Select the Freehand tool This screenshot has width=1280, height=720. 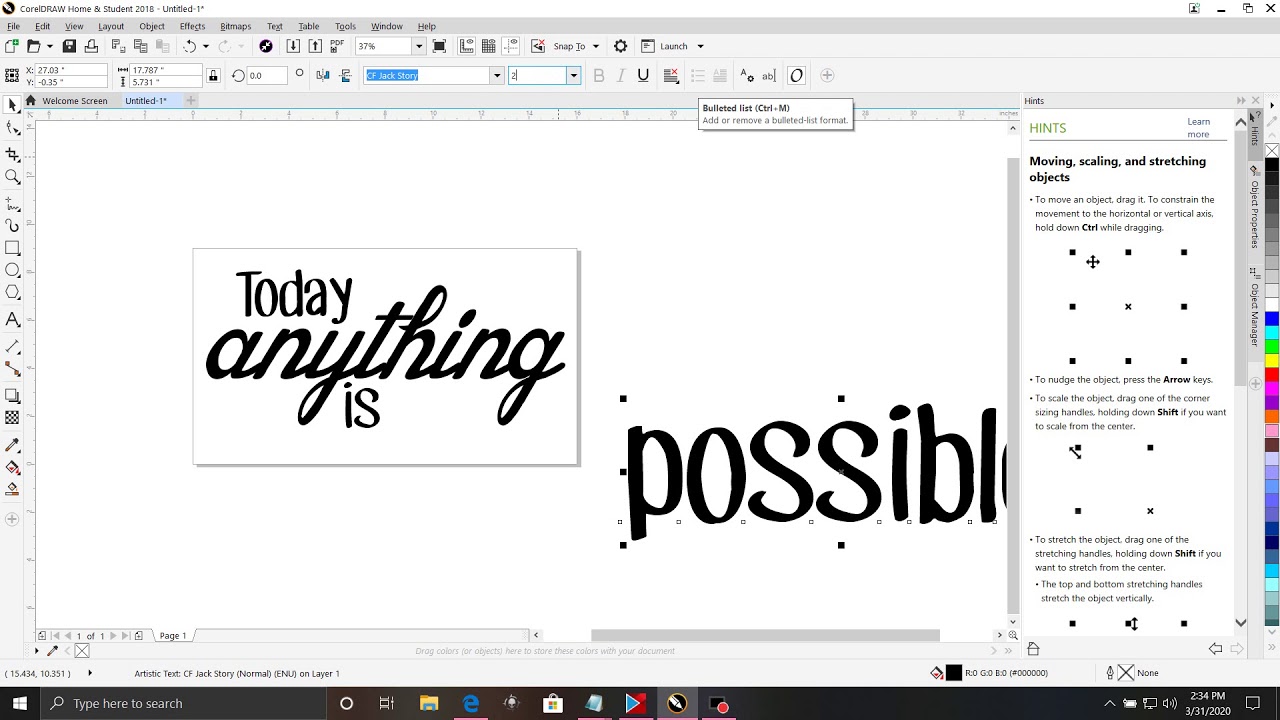12,203
